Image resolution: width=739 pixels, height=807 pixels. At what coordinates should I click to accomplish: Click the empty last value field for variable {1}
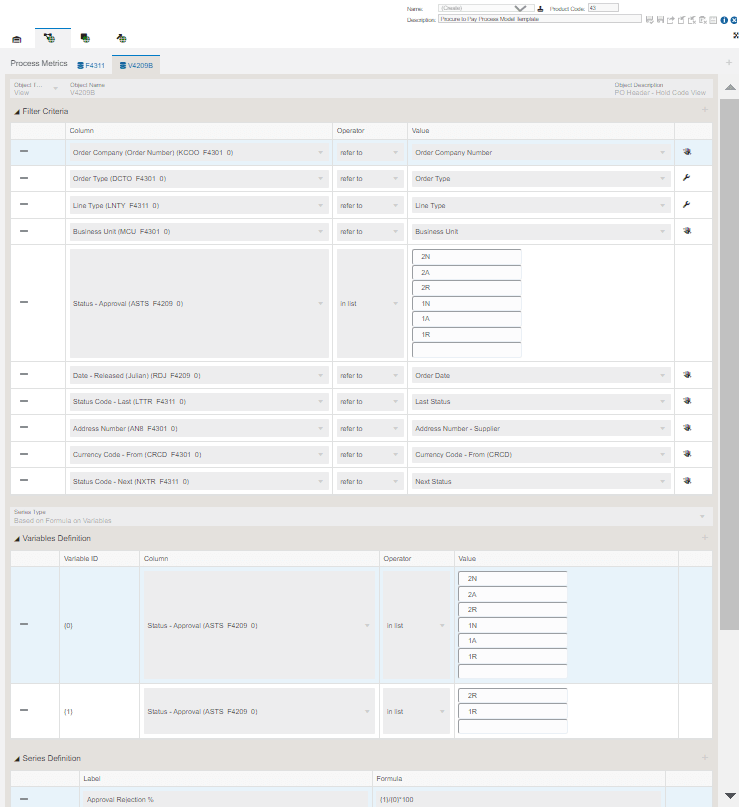pyautogui.click(x=513, y=726)
